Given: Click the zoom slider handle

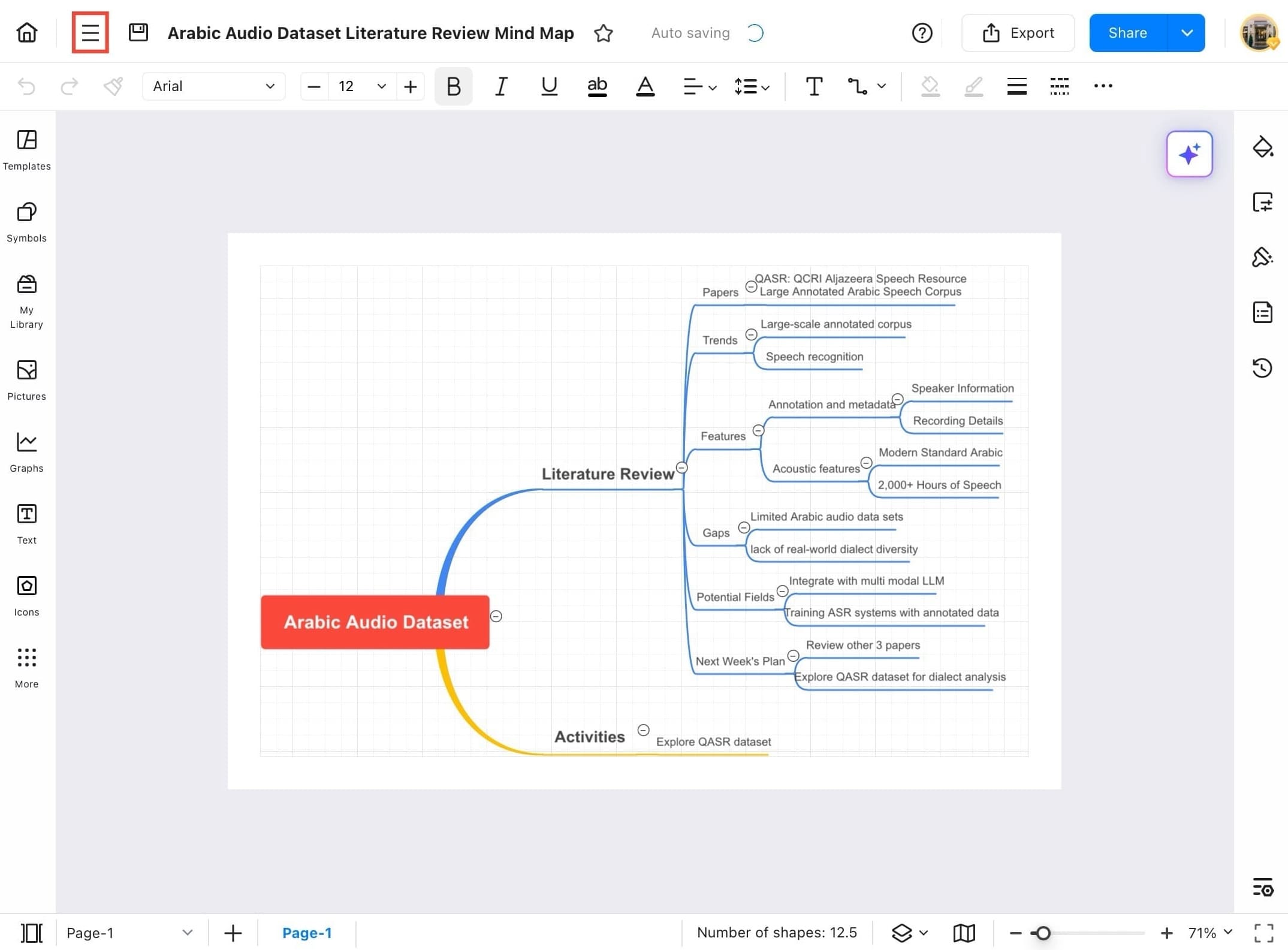Looking at the screenshot, I should (1043, 933).
